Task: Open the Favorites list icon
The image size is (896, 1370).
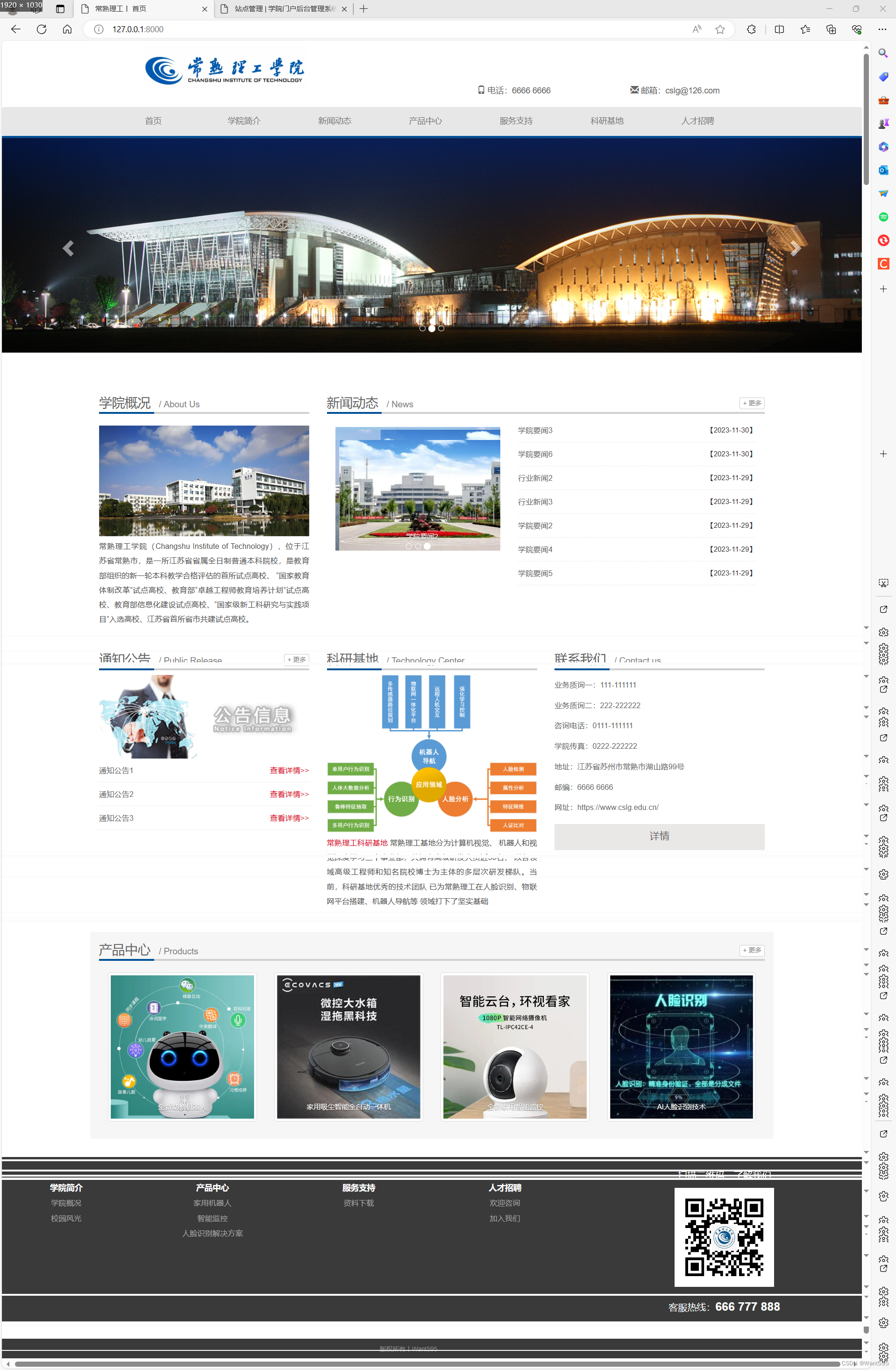Action: (805, 29)
